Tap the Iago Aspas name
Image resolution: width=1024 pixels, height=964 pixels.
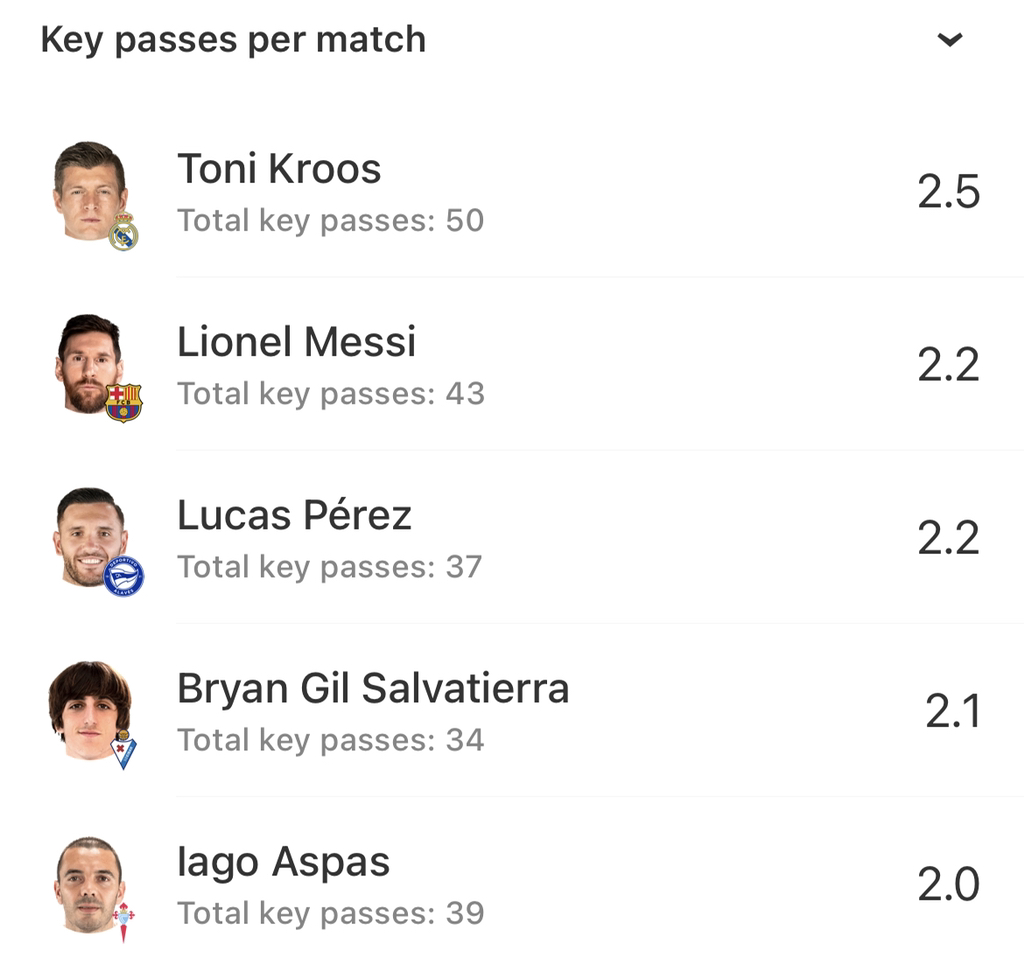(283, 861)
